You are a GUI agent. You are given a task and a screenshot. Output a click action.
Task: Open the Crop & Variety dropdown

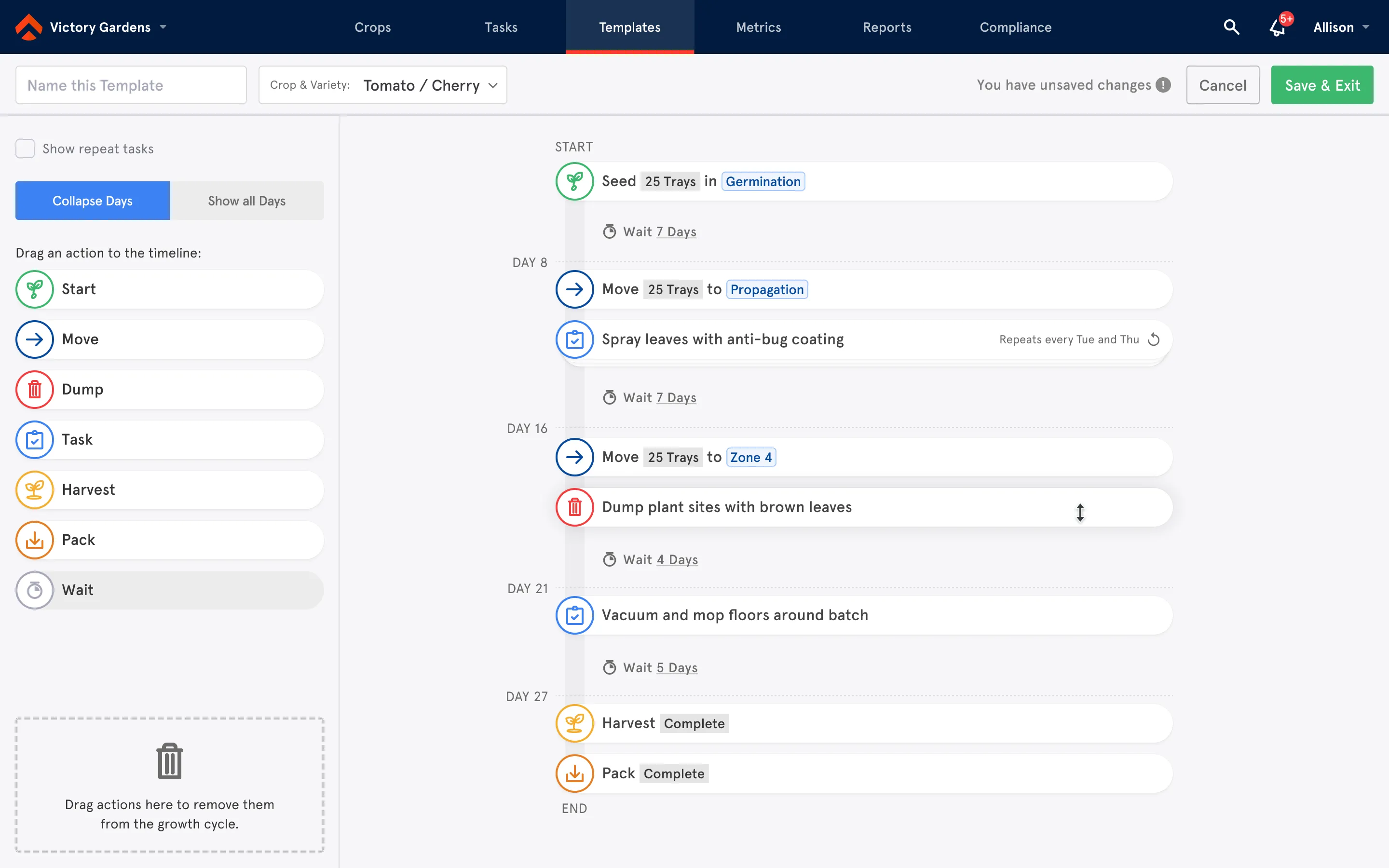click(x=383, y=85)
